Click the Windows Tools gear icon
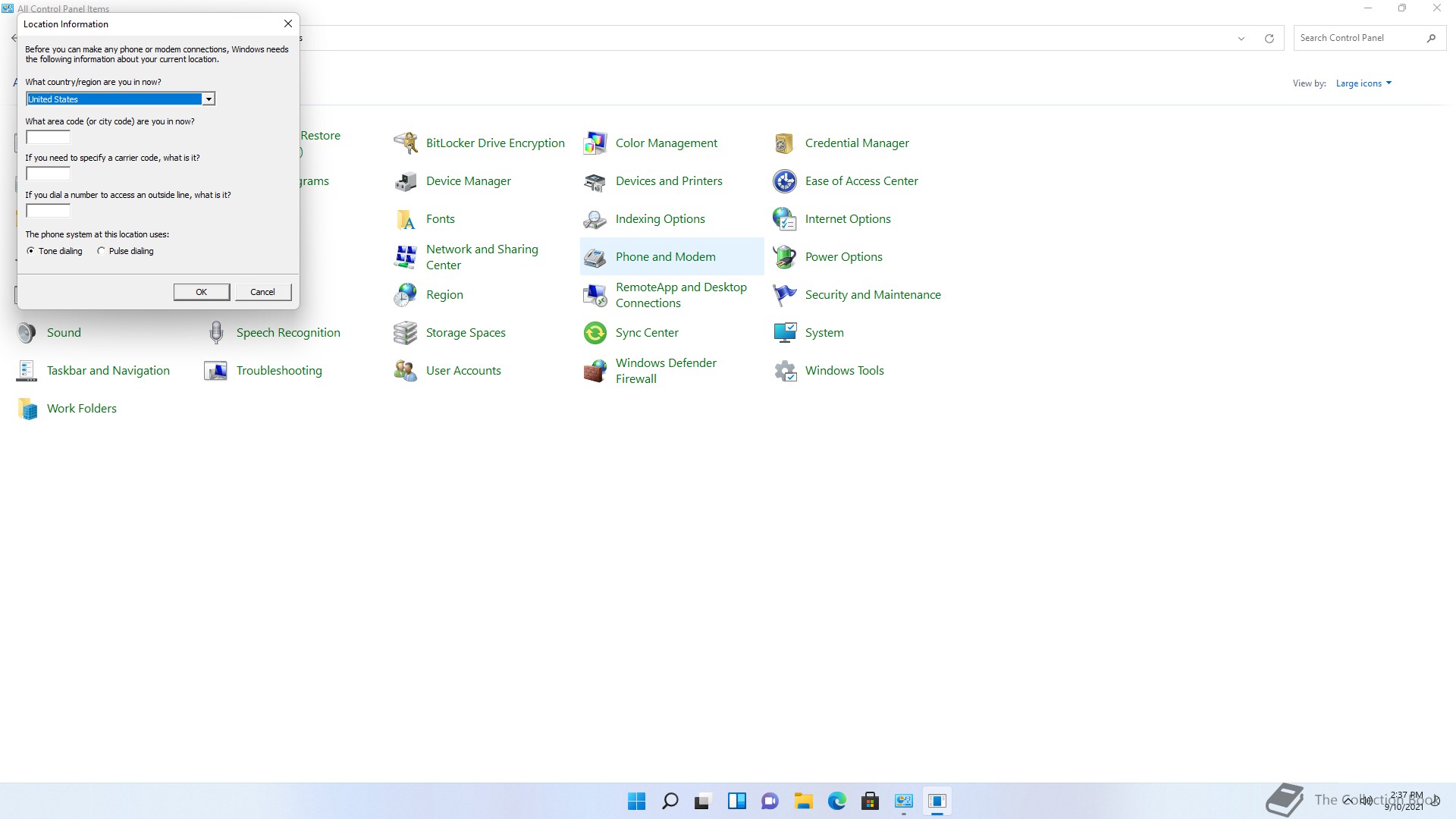Image resolution: width=1456 pixels, height=819 pixels. pos(785,370)
